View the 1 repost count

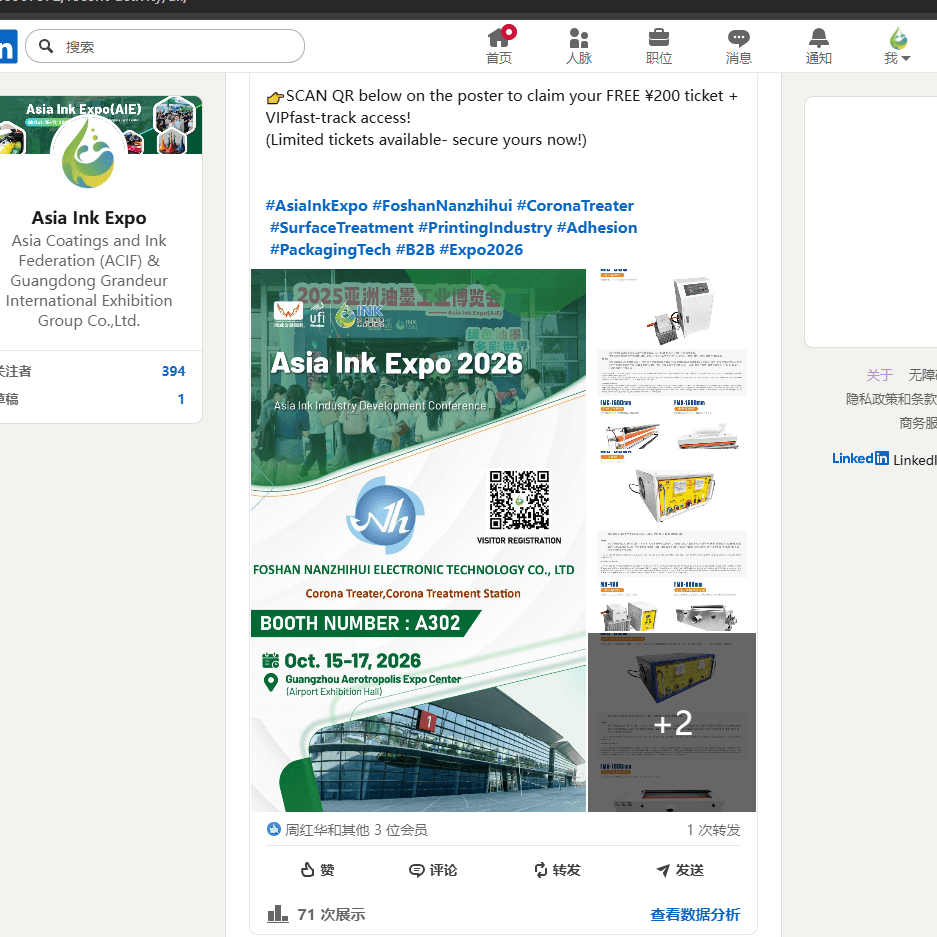[x=713, y=830]
